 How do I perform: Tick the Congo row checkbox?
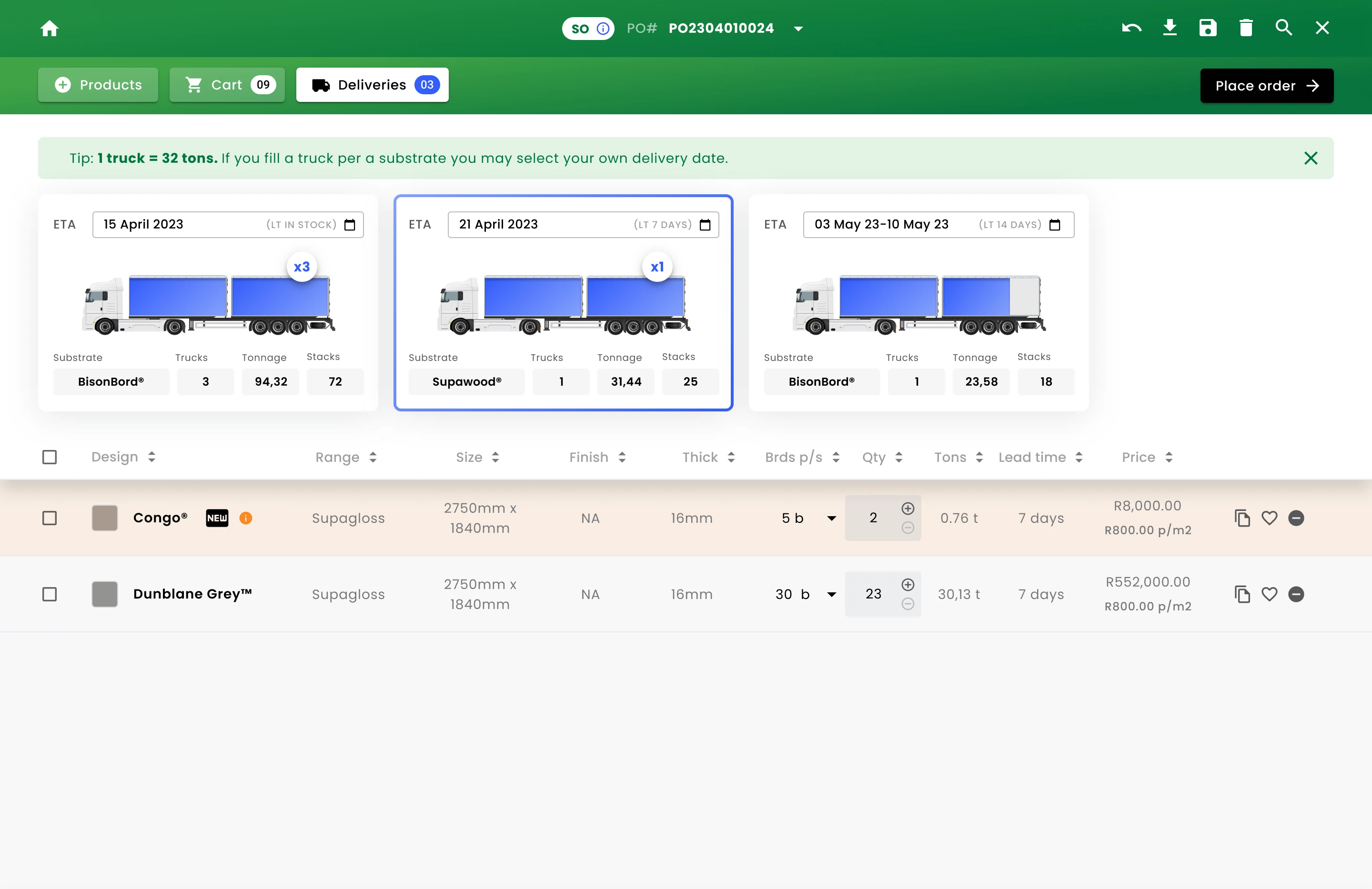pos(50,518)
